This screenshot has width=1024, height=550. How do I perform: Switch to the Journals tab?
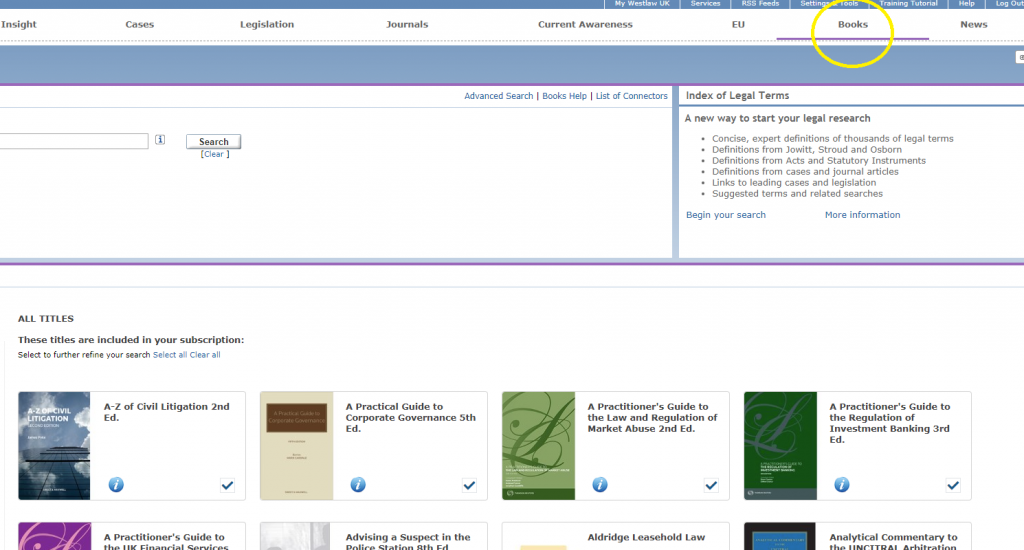tap(407, 24)
